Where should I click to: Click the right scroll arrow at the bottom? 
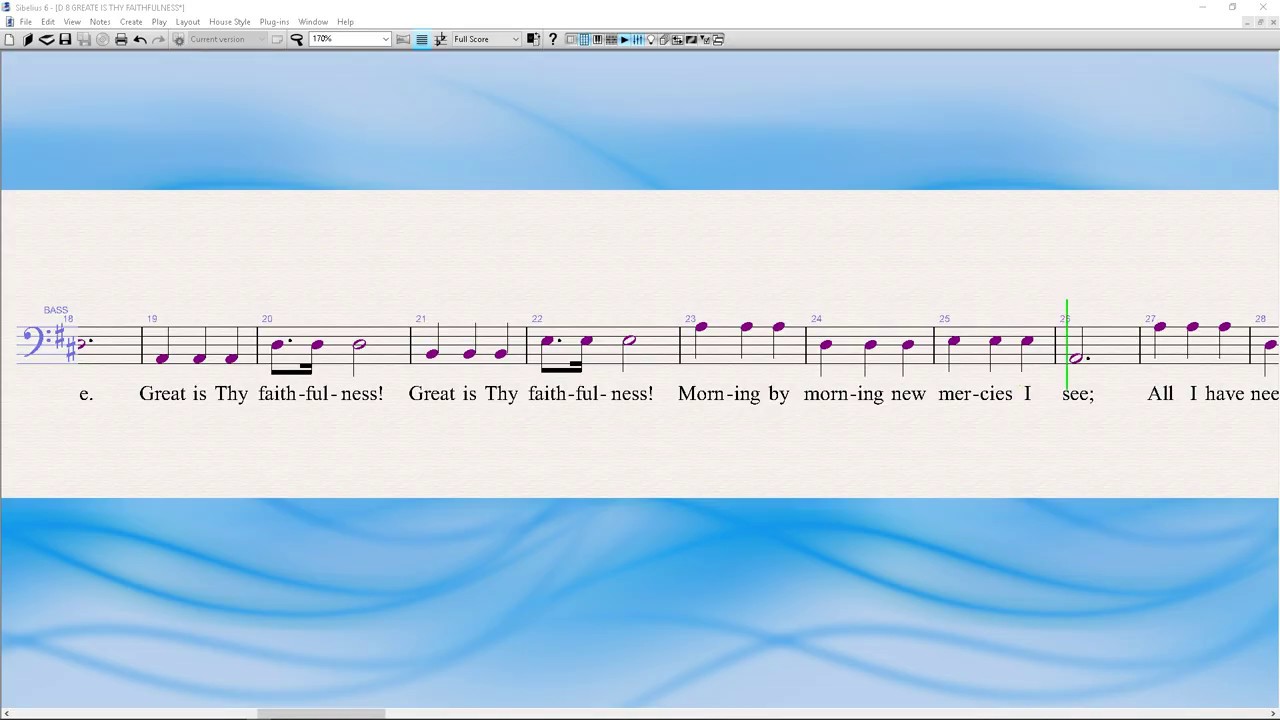(1274, 714)
